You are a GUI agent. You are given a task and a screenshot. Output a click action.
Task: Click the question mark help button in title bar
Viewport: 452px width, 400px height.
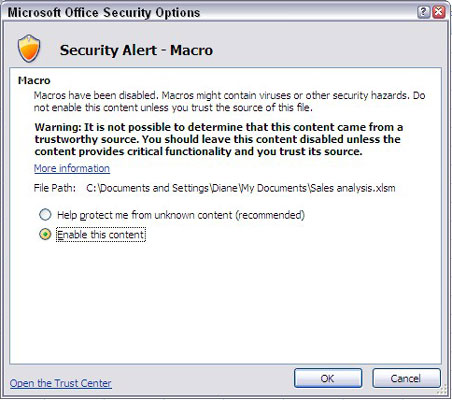[423, 12]
